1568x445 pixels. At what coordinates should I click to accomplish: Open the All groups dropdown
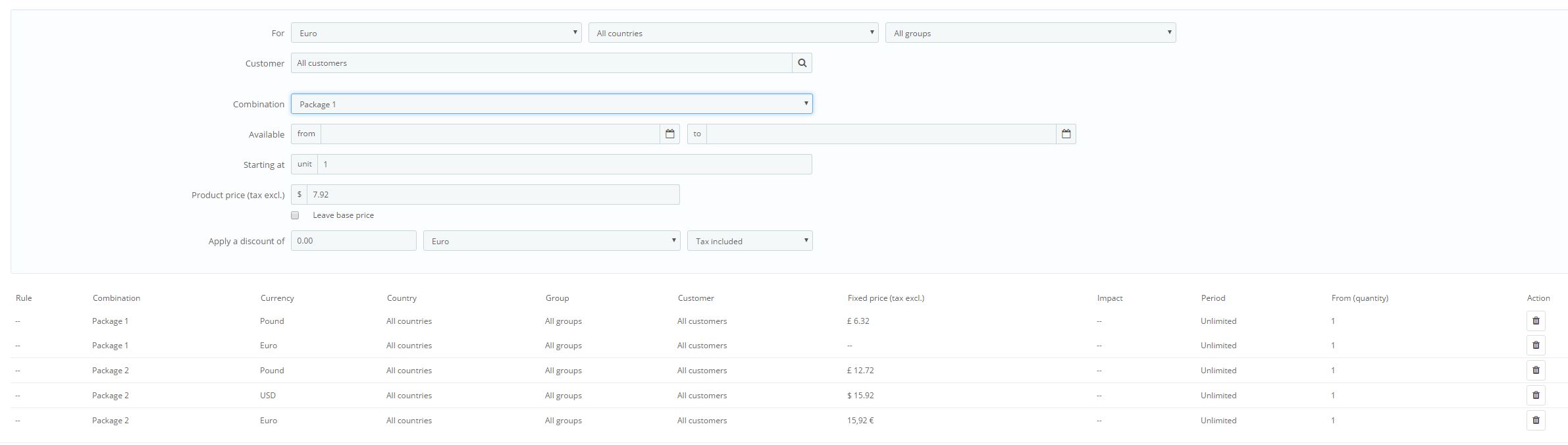pyautogui.click(x=1031, y=33)
